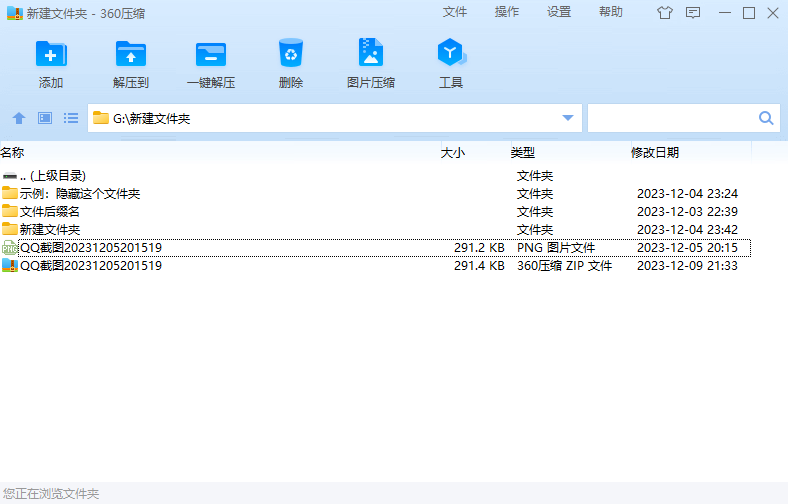
Task: Click the folder icon of the 新建文件夹 row
Action: [x=10, y=229]
